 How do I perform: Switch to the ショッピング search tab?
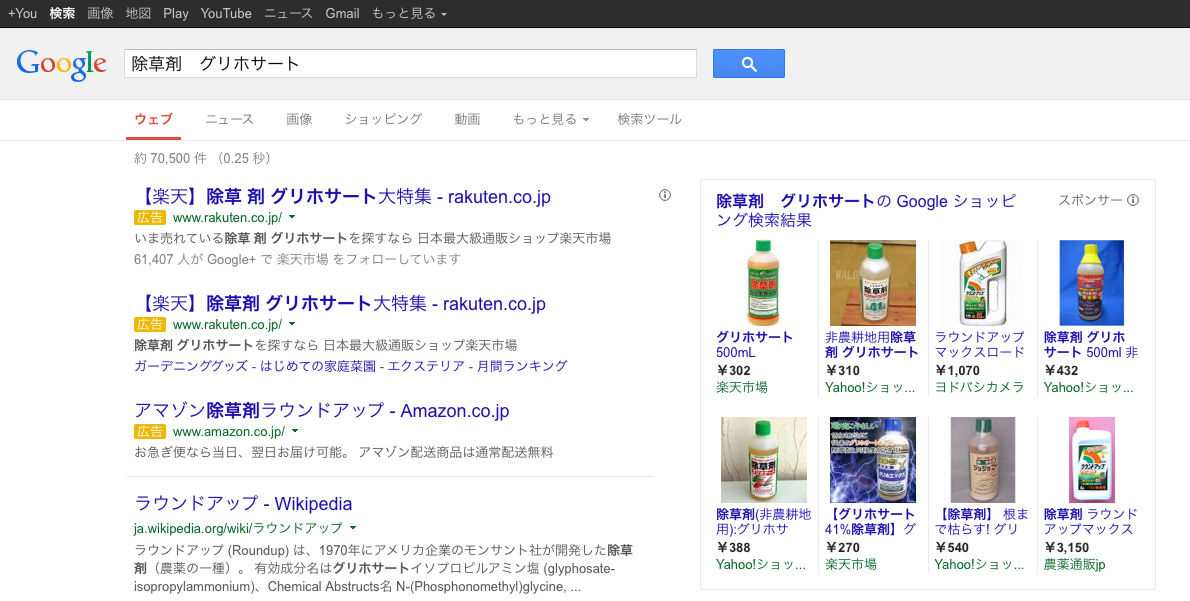point(383,119)
